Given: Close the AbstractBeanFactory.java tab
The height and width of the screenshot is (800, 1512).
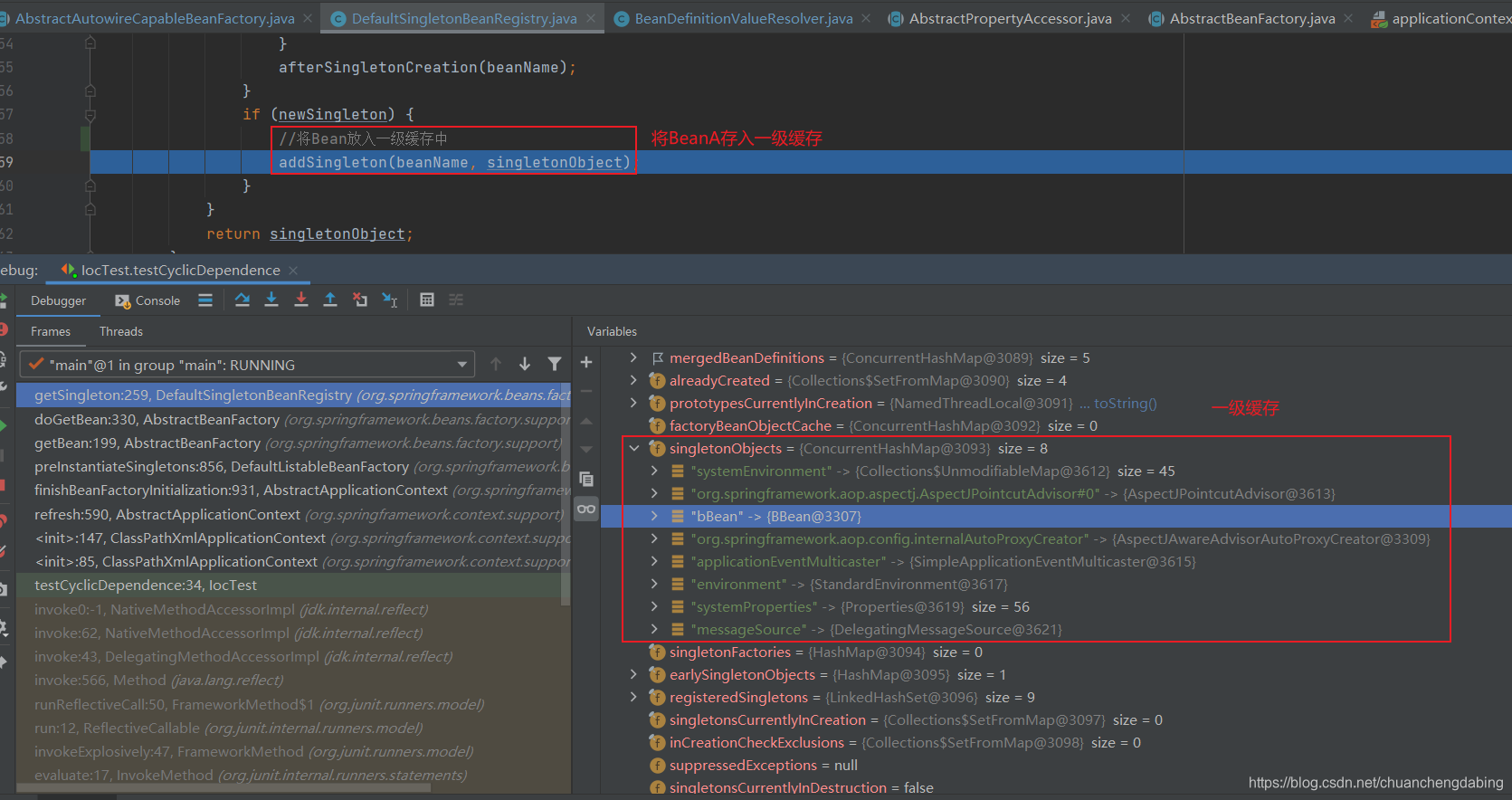Looking at the screenshot, I should pos(1348,18).
